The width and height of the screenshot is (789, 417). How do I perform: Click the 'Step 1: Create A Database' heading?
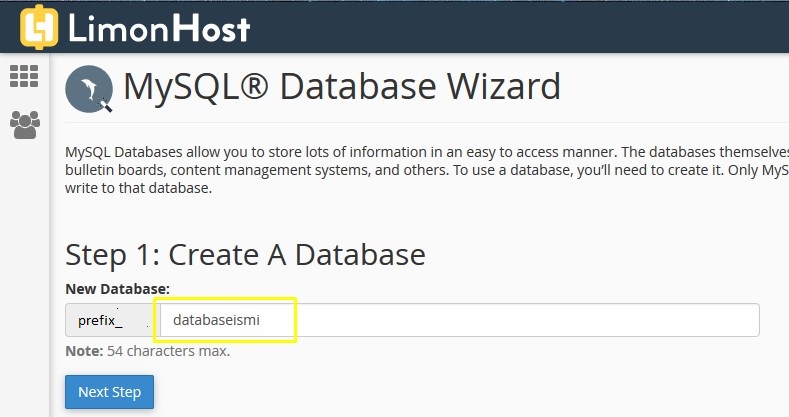[x=246, y=255]
